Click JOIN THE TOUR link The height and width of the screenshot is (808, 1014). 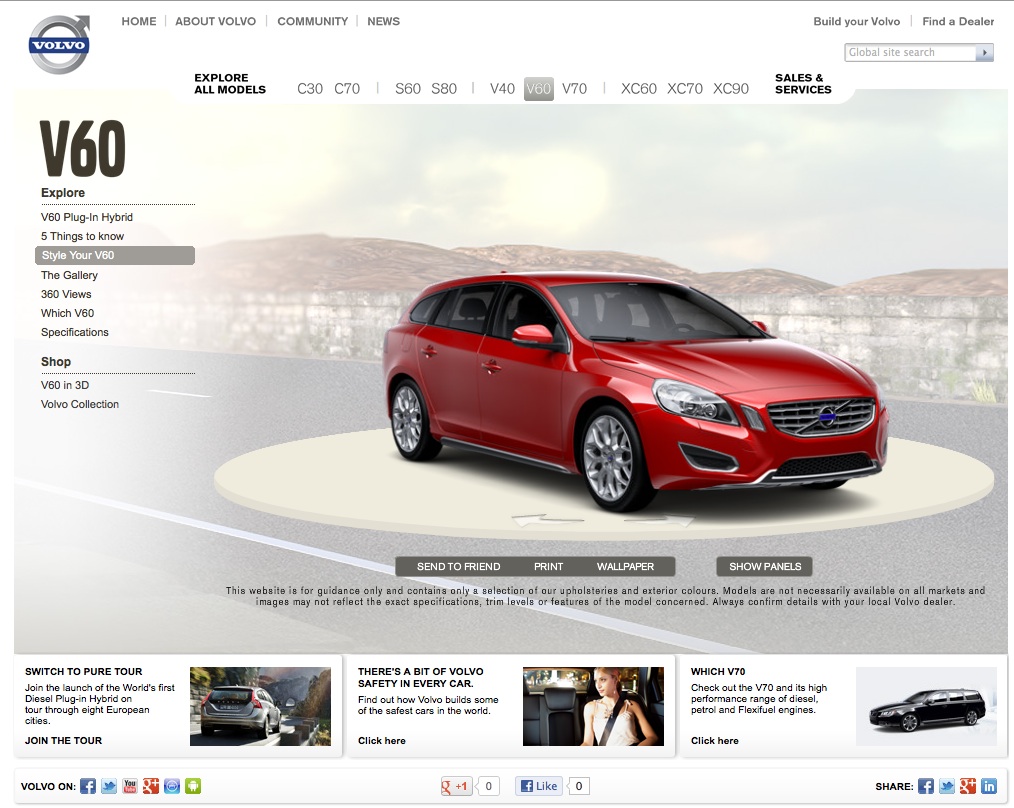[63, 740]
